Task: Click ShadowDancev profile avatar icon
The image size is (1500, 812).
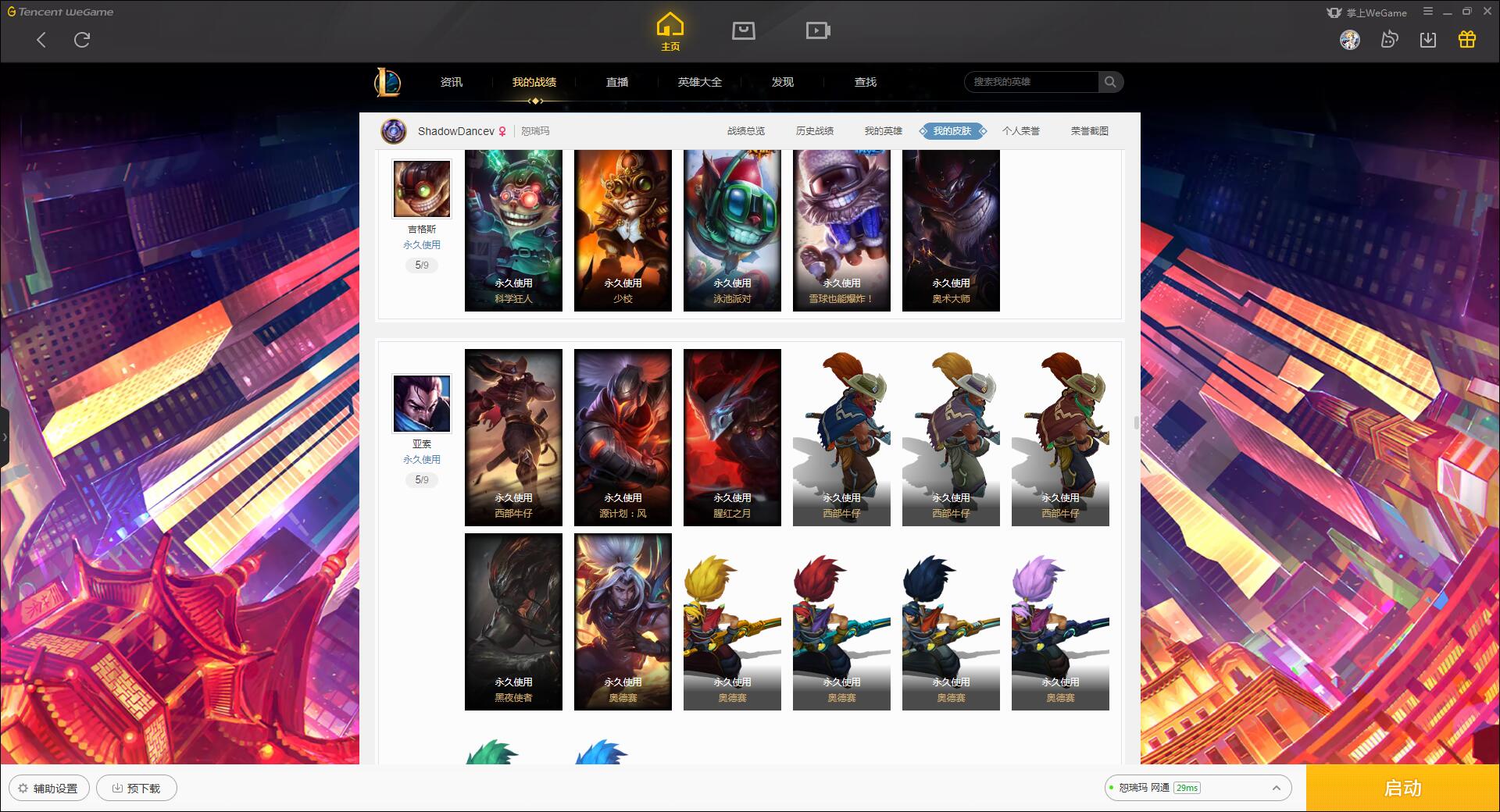Action: click(394, 131)
